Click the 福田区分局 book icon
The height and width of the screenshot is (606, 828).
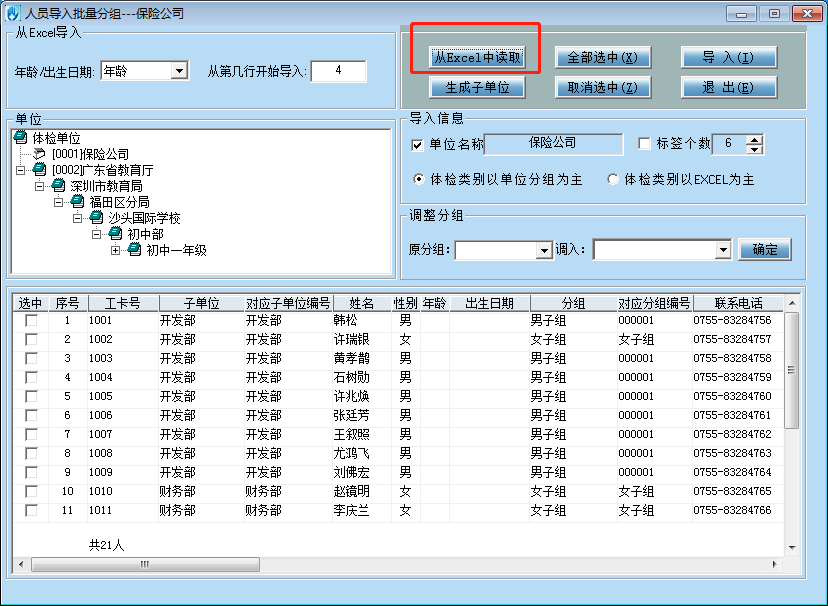(78, 202)
